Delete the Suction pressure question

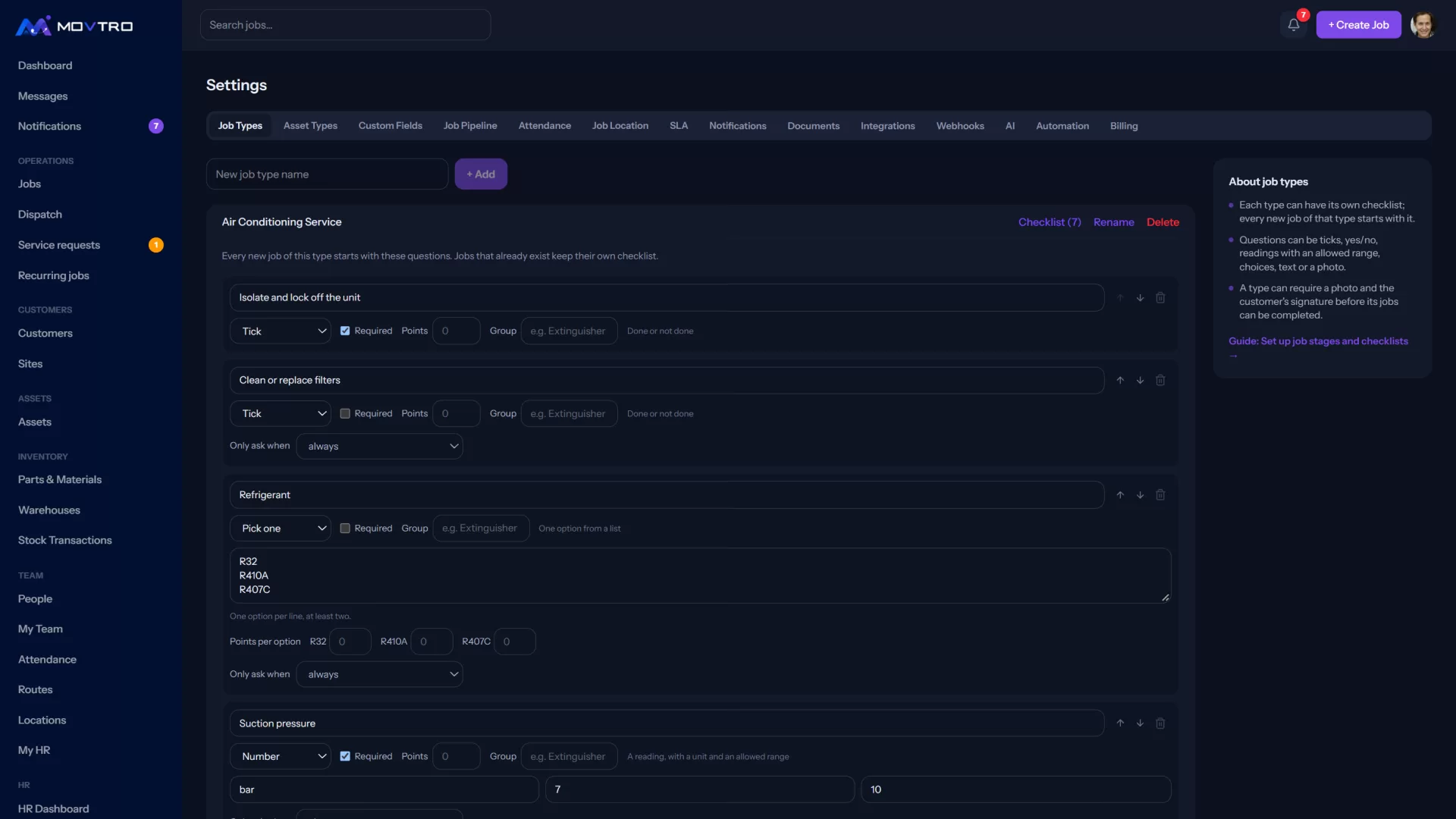tap(1160, 723)
